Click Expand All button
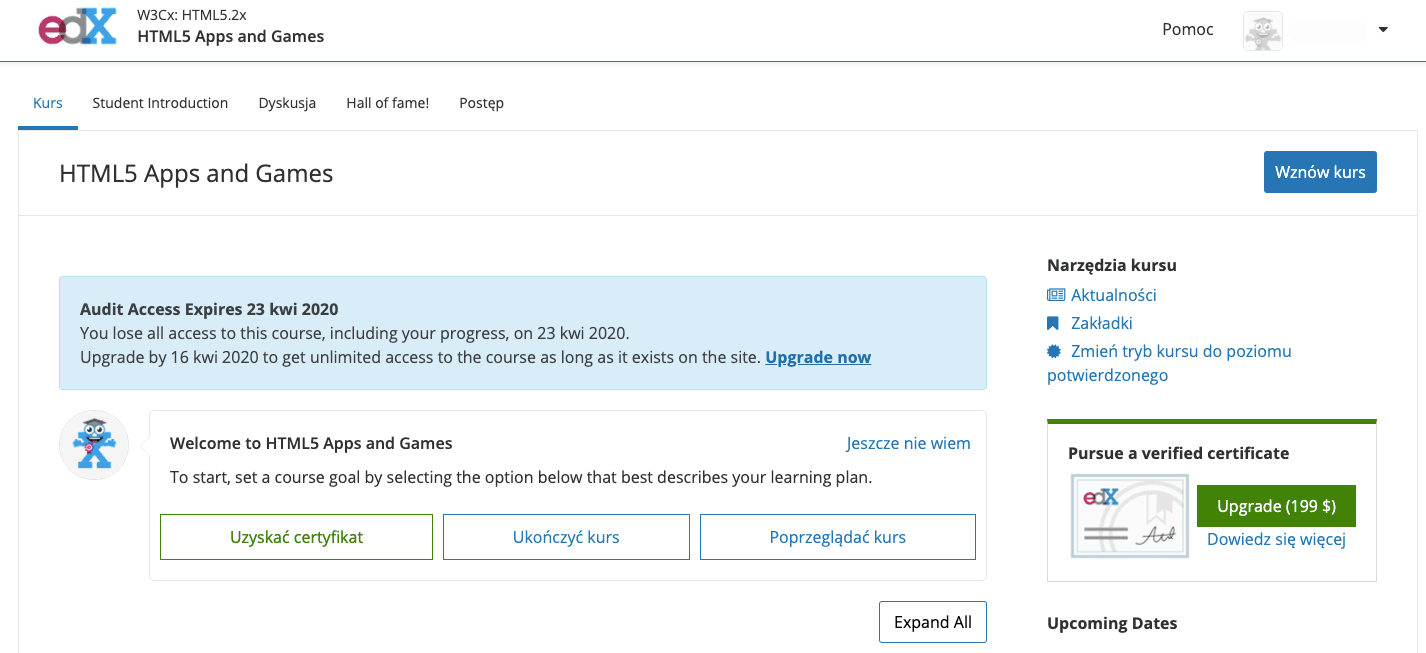The height and width of the screenshot is (653, 1426). (933, 622)
